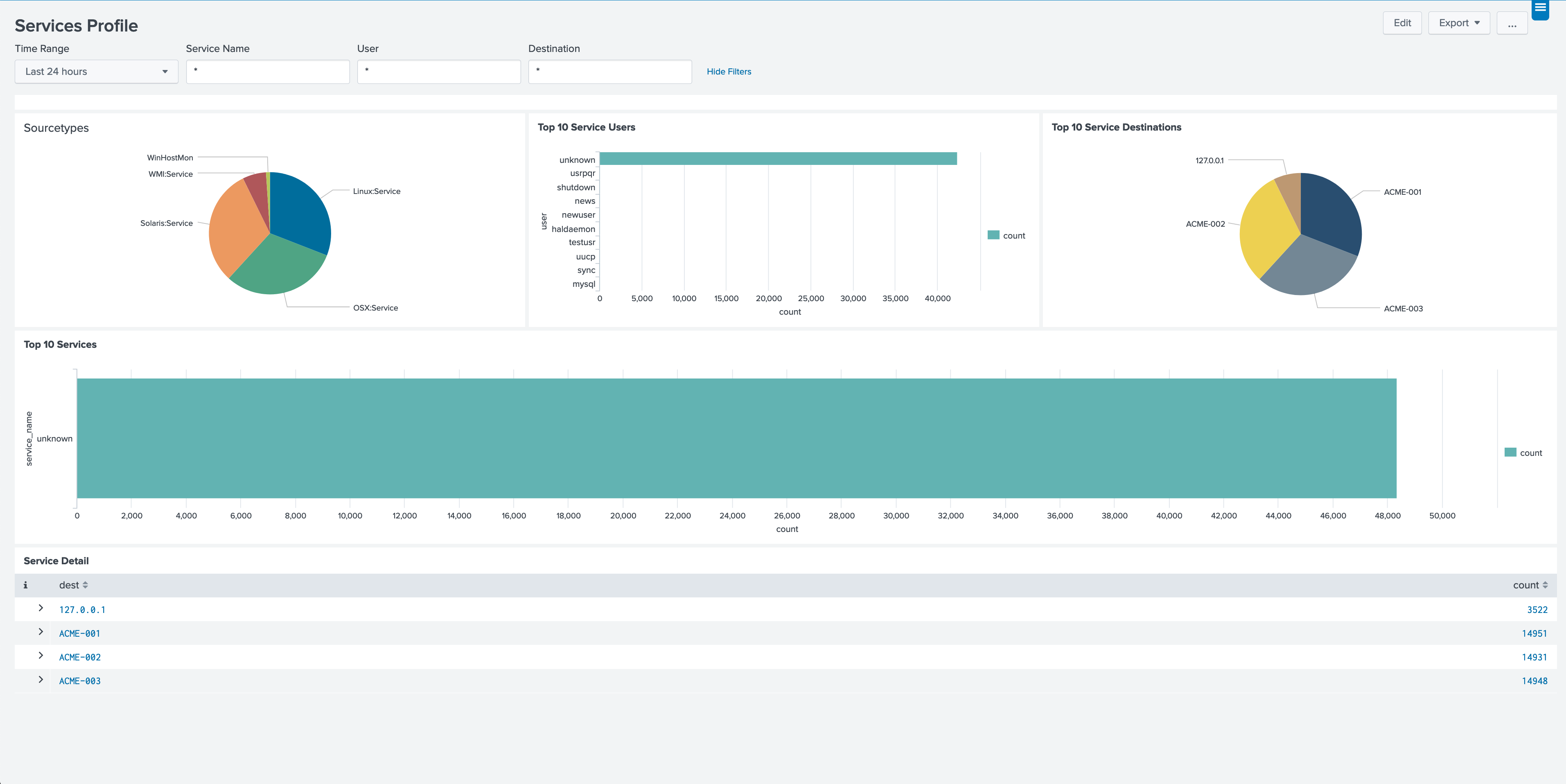The image size is (1566, 784).
Task: Click the OSX:Service pie label
Action: [375, 308]
